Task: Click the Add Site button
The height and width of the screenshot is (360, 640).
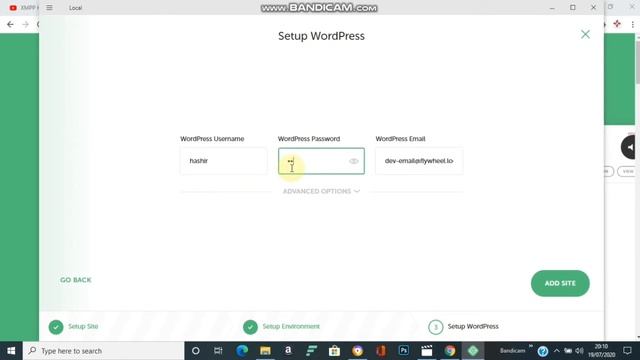Action: pyautogui.click(x=560, y=283)
